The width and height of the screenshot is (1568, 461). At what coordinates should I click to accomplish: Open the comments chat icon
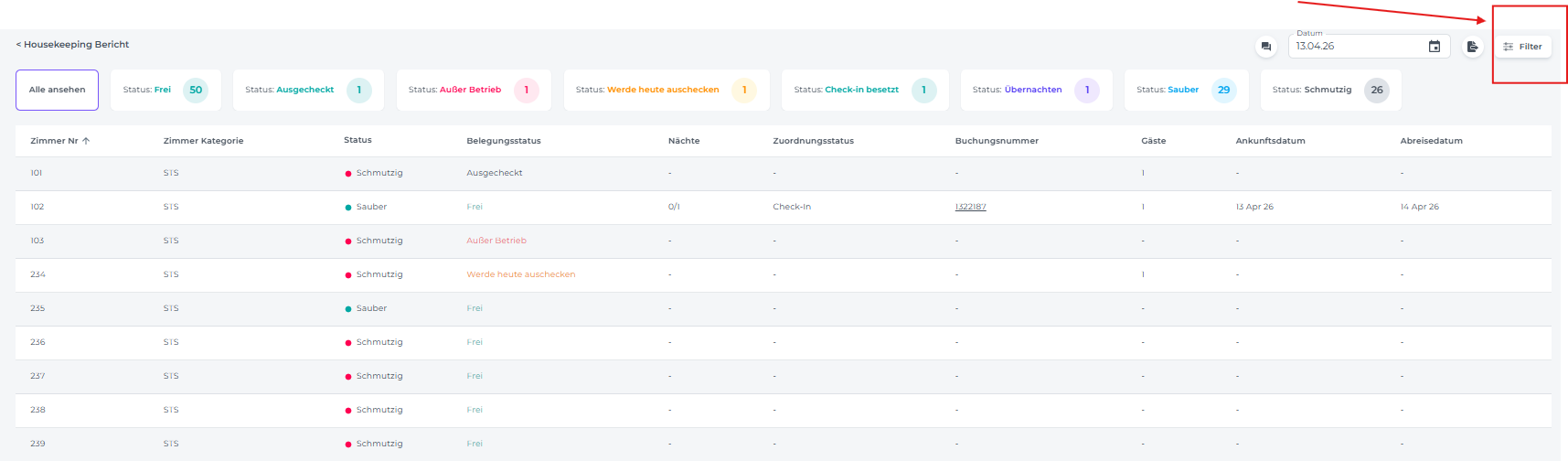tap(1265, 47)
